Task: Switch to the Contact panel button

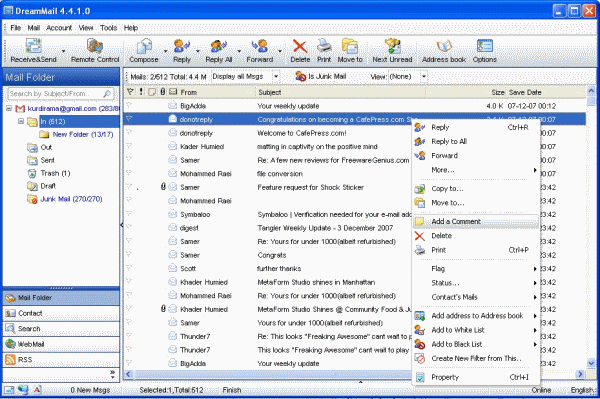Action: tap(61, 313)
